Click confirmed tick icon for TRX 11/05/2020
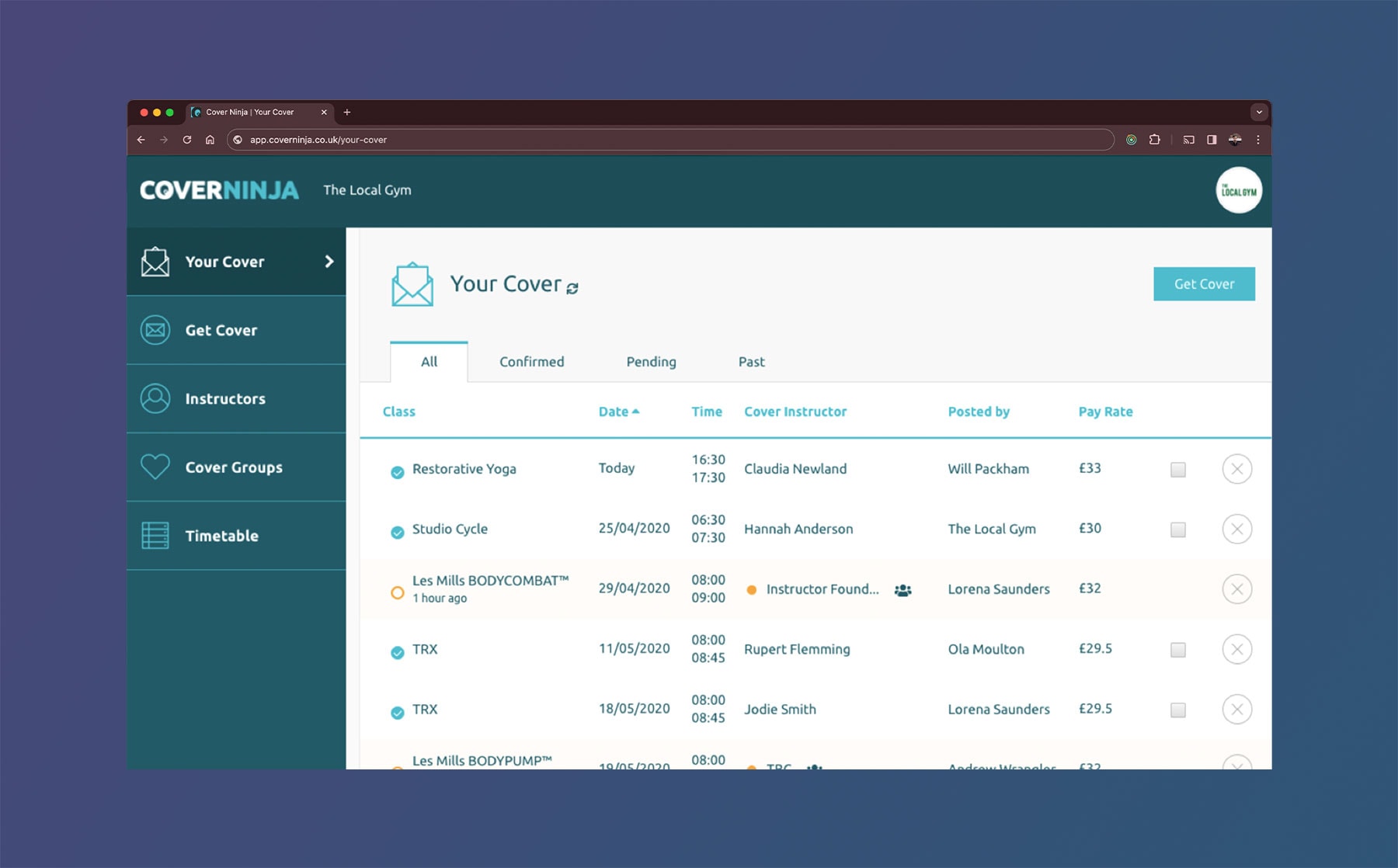The image size is (1398, 868). pyautogui.click(x=397, y=652)
